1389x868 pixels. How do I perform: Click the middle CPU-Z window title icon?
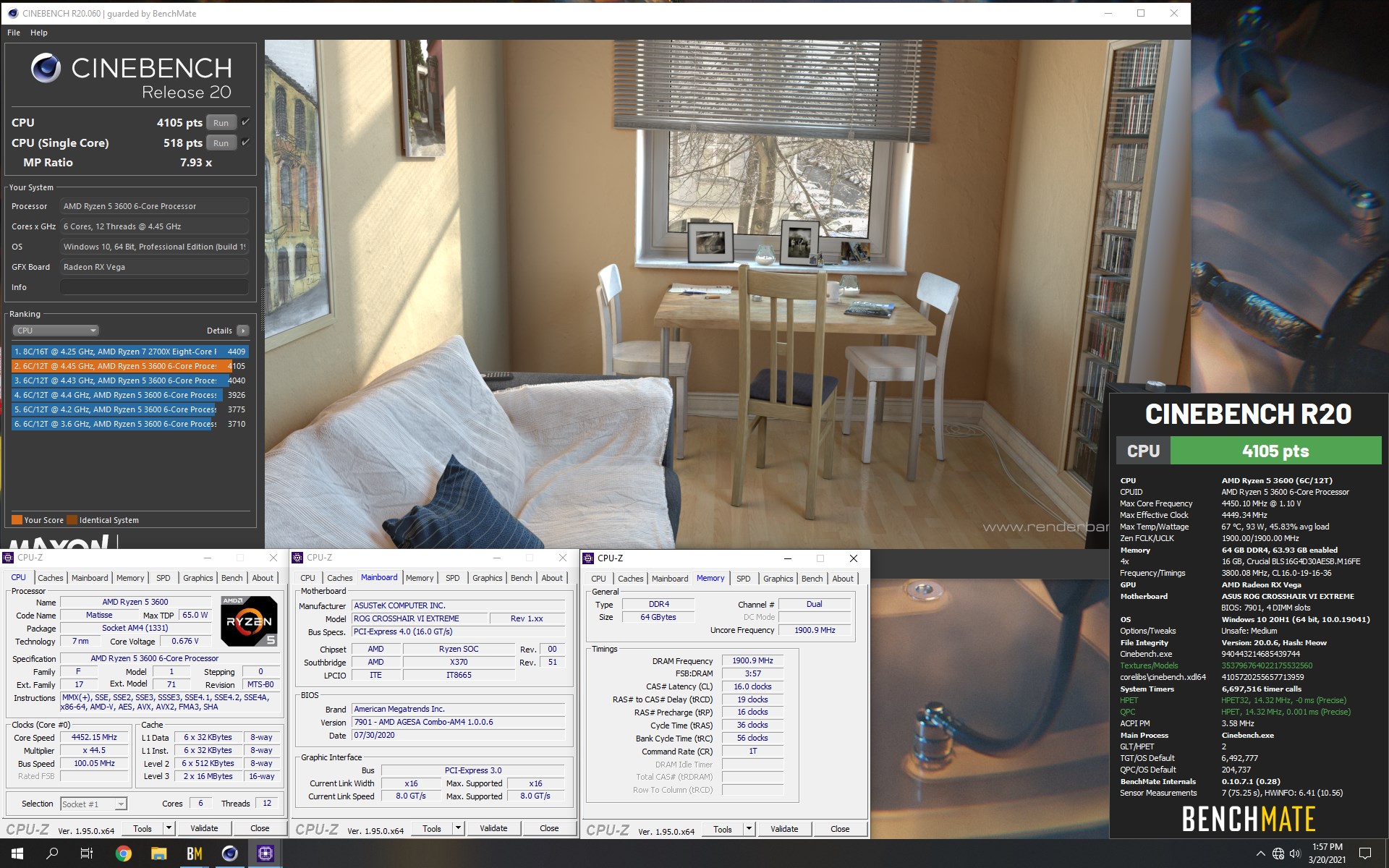[x=297, y=558]
